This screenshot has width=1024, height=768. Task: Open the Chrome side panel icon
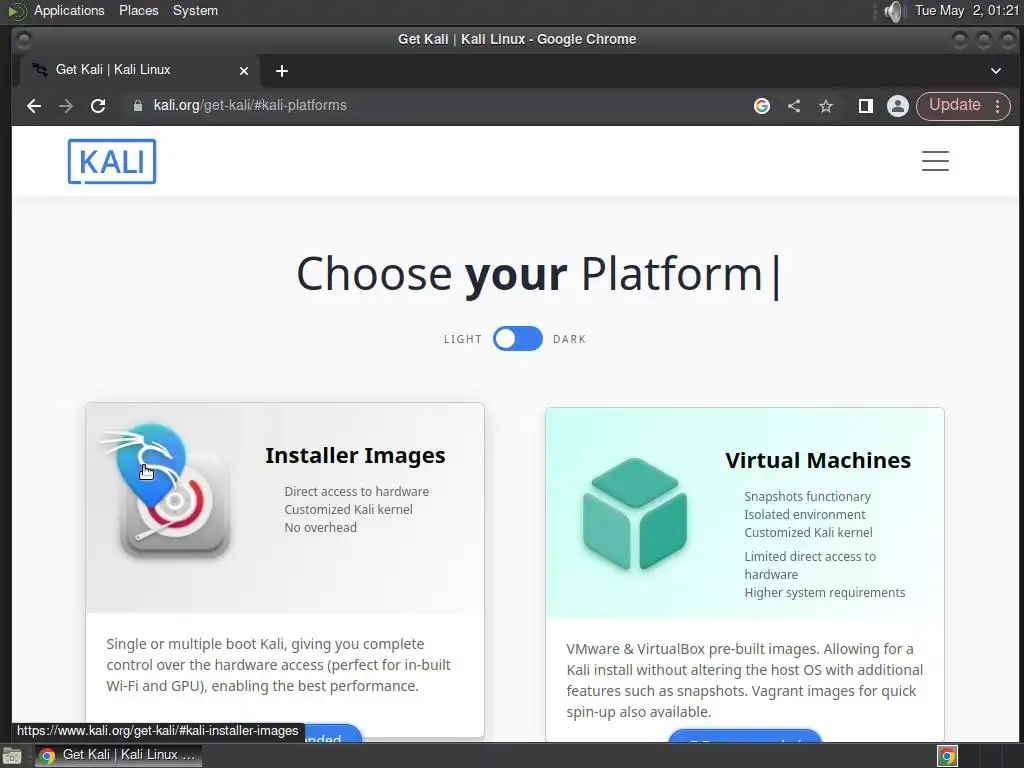point(865,106)
